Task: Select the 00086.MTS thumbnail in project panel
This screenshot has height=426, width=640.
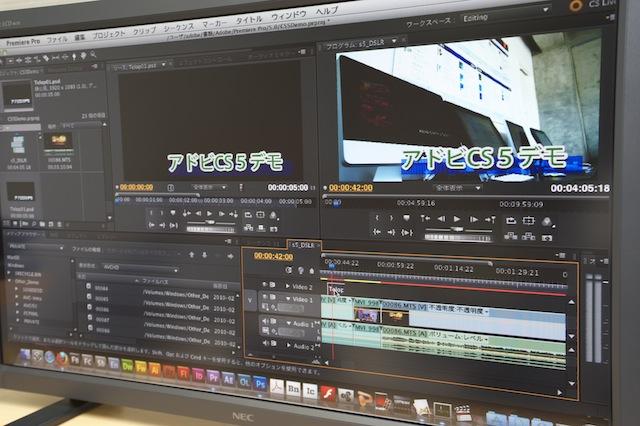Action: (59, 143)
